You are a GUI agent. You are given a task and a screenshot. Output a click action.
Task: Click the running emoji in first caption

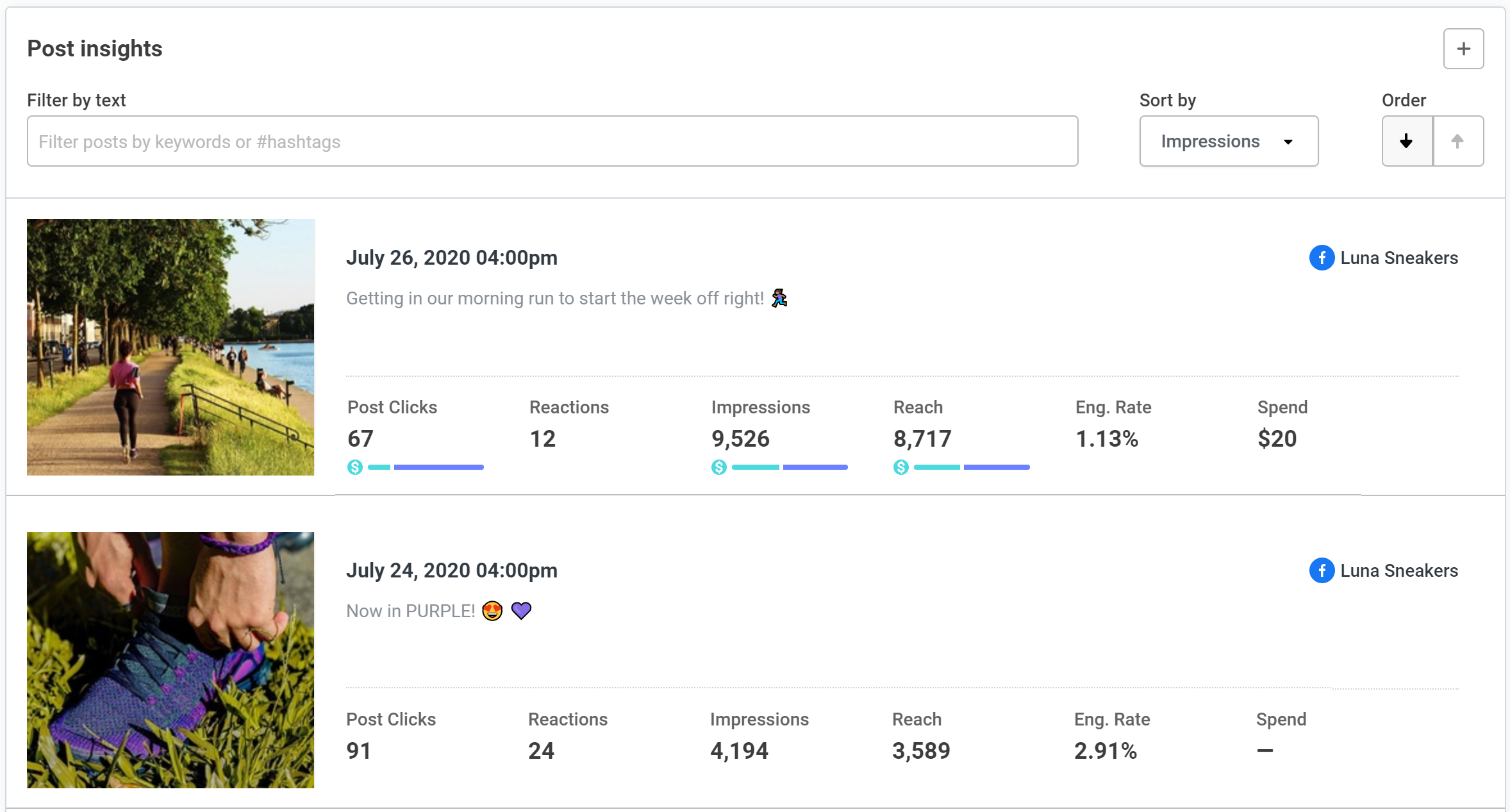pos(779,298)
